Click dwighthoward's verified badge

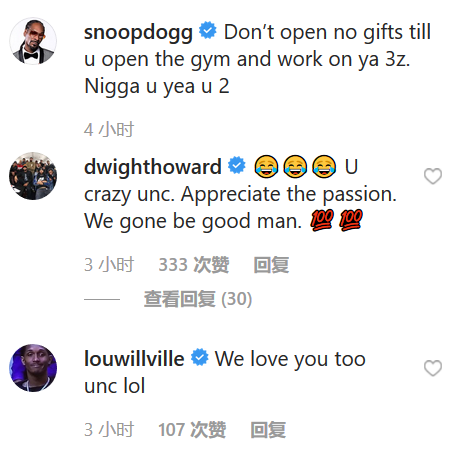pyautogui.click(x=237, y=165)
